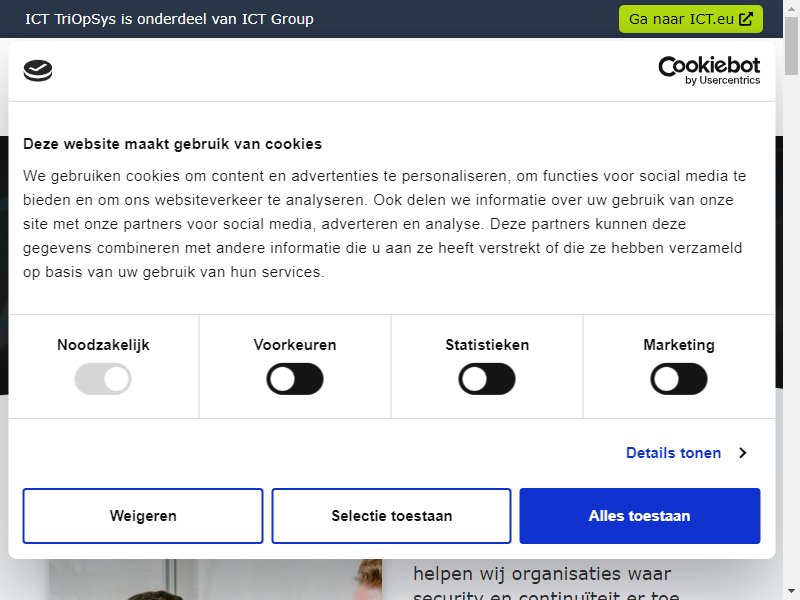Image resolution: width=800 pixels, height=600 pixels.
Task: Click the Cookiebot checkmark logo icon
Action: [38, 70]
